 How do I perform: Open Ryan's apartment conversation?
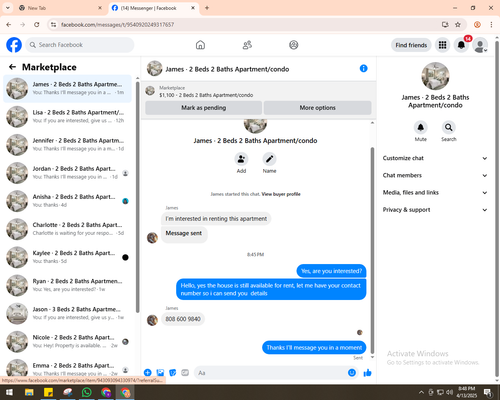(x=67, y=285)
